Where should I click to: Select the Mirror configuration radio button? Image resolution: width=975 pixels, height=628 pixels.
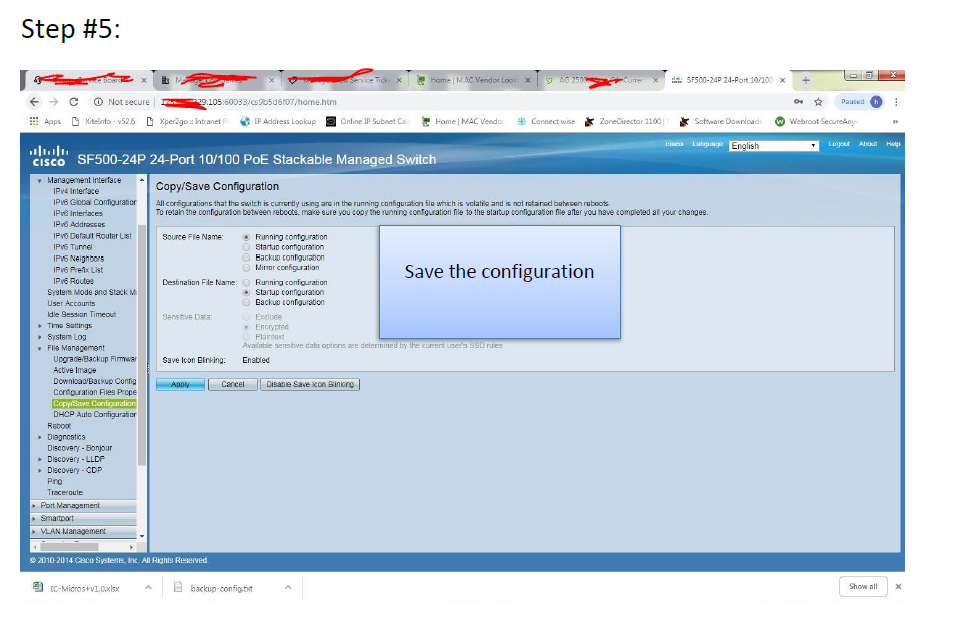(x=246, y=267)
